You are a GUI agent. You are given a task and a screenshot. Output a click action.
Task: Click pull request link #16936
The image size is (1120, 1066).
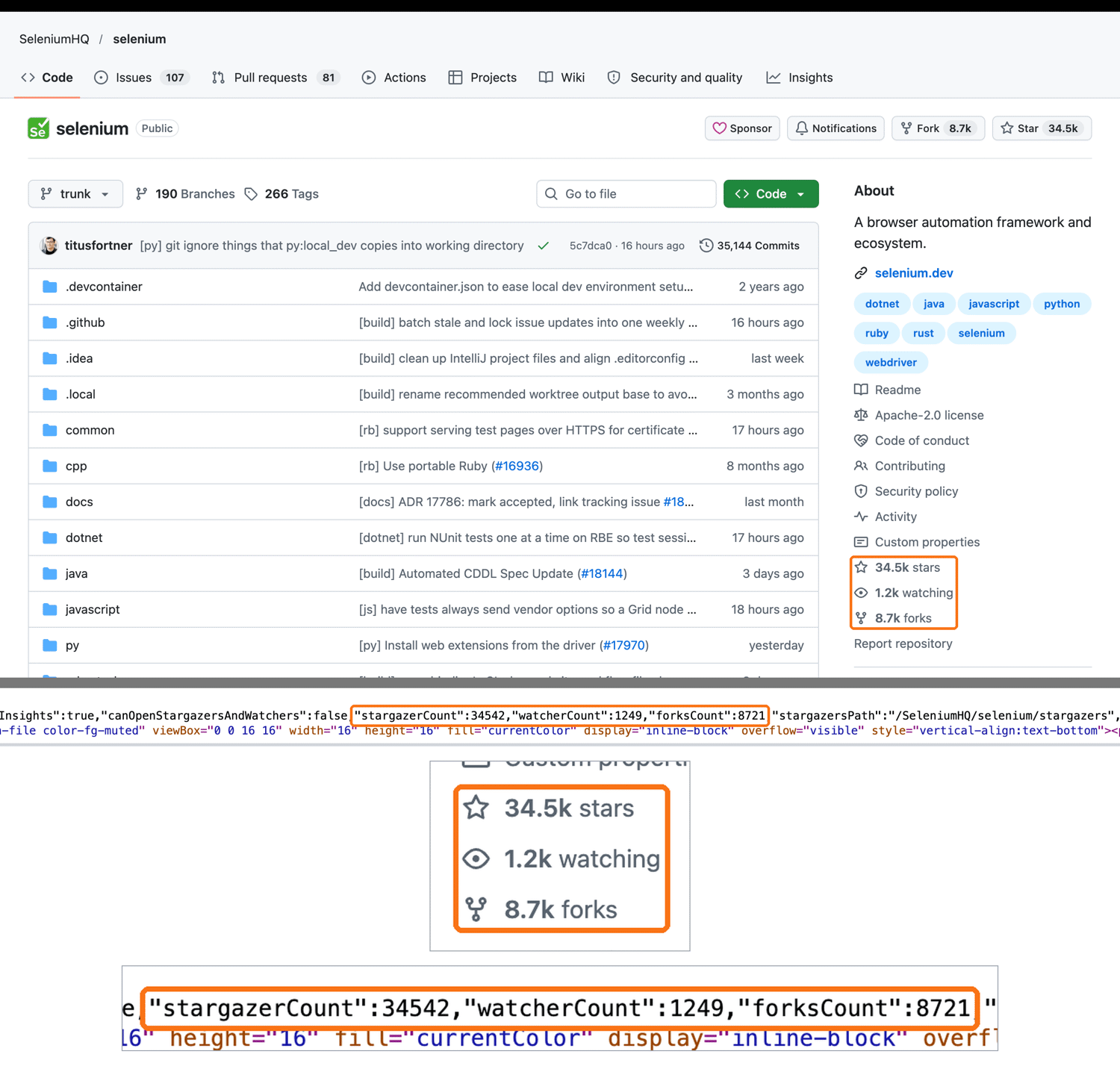tap(517, 466)
